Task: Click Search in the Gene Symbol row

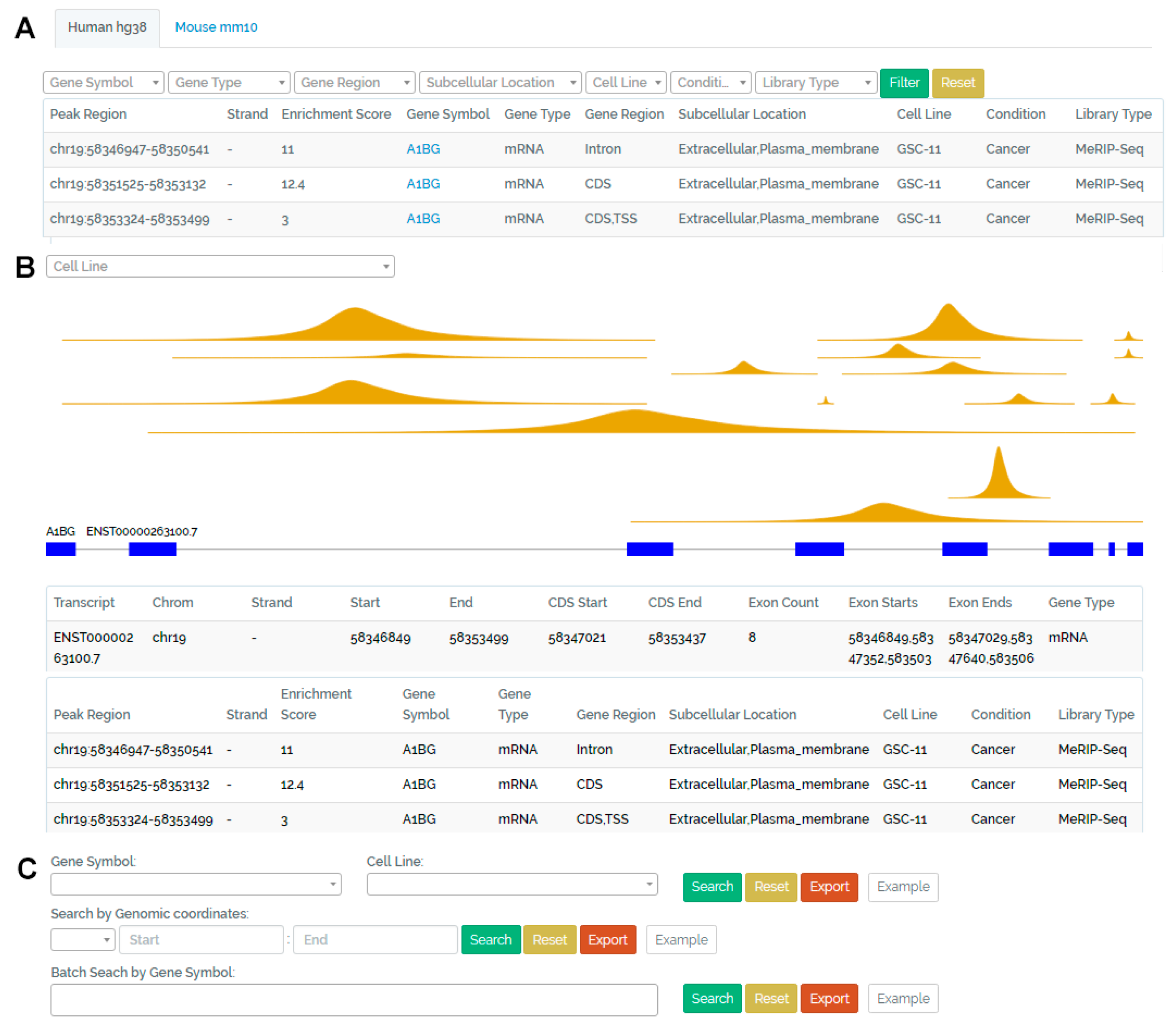Action: [x=712, y=887]
